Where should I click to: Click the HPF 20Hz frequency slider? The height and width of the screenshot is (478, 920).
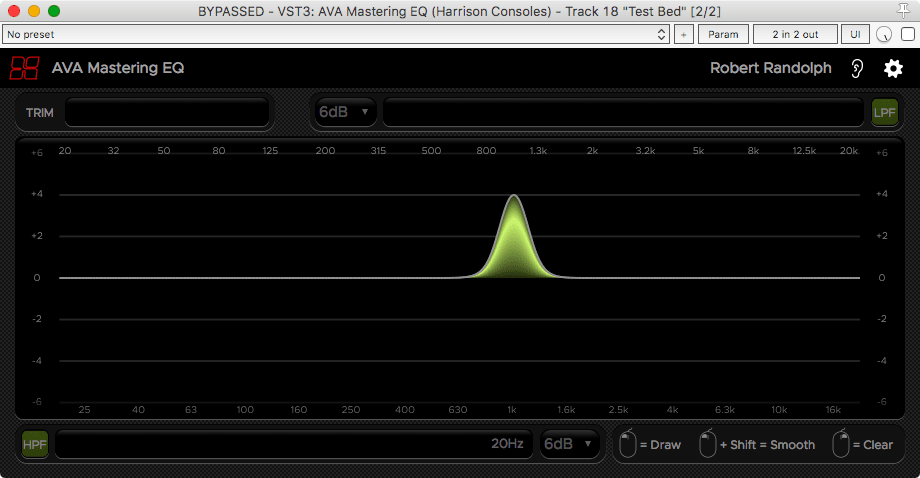point(294,444)
